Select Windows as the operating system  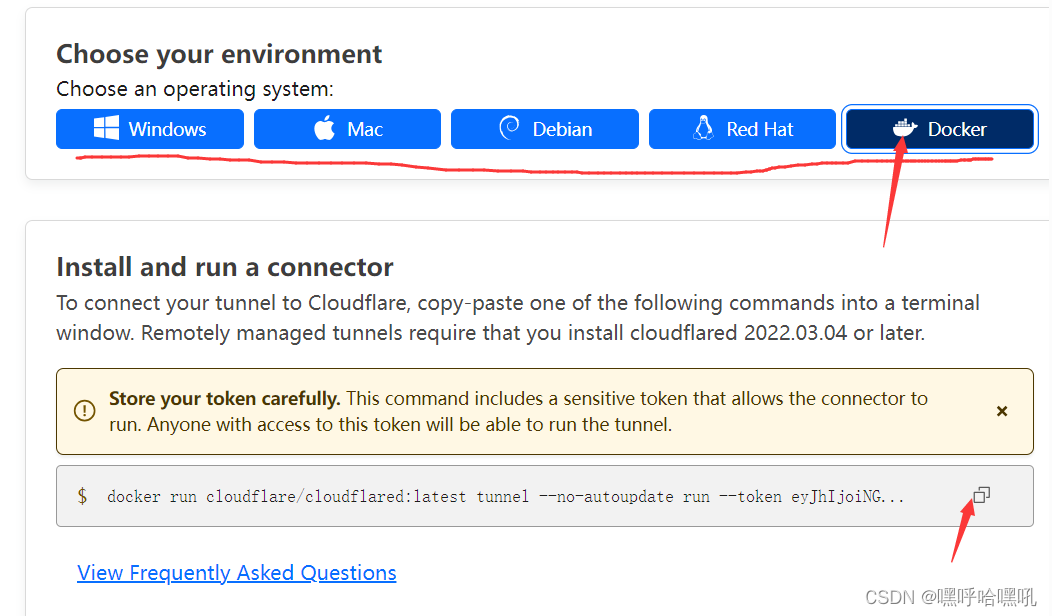tap(150, 129)
